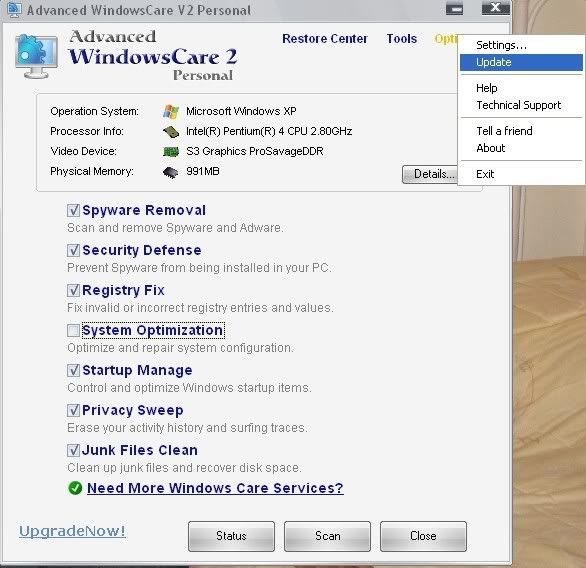Select Update in the dropdown menu
Image resolution: width=586 pixels, height=568 pixels.
click(x=521, y=62)
